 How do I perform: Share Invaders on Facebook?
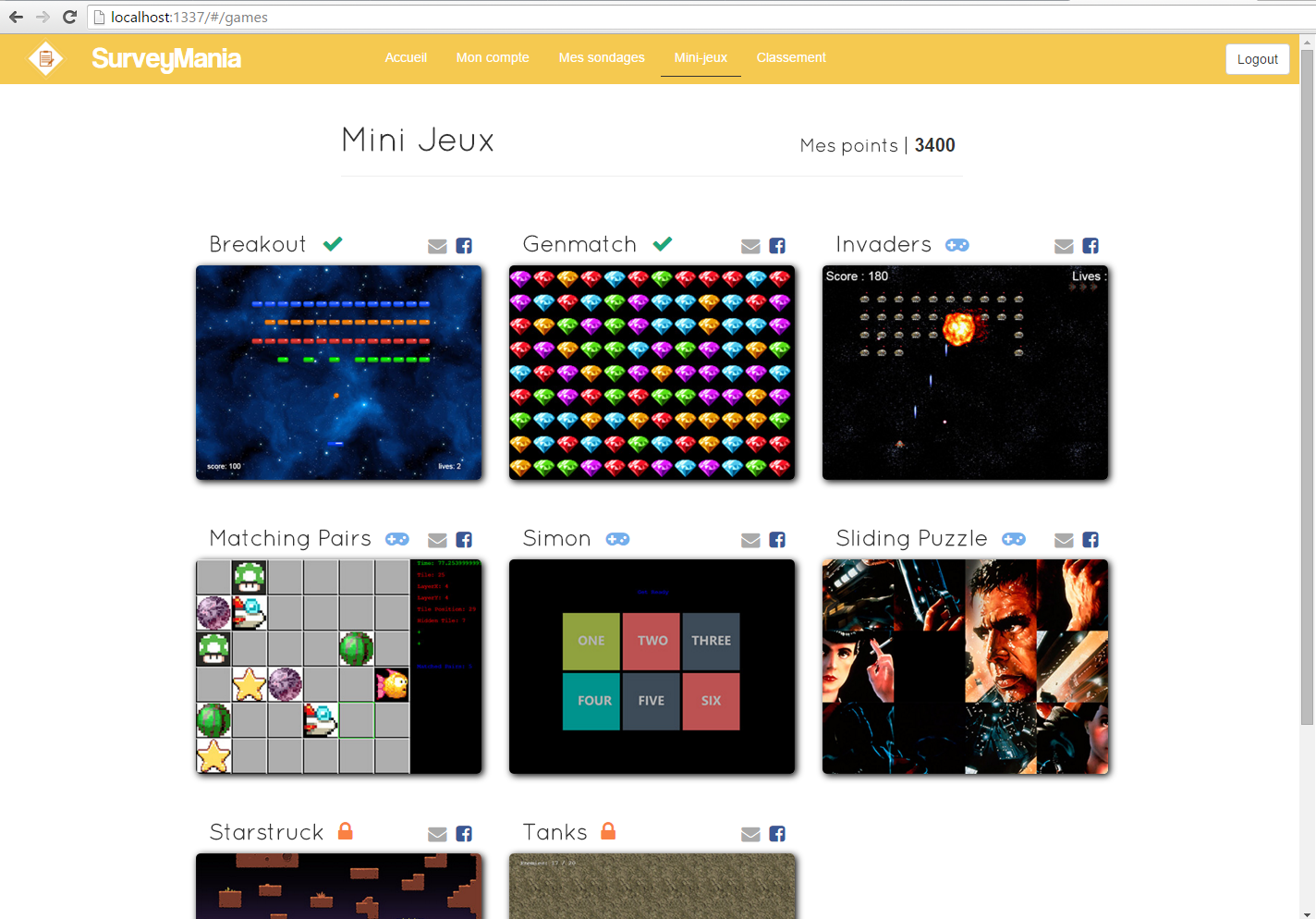(x=1091, y=246)
